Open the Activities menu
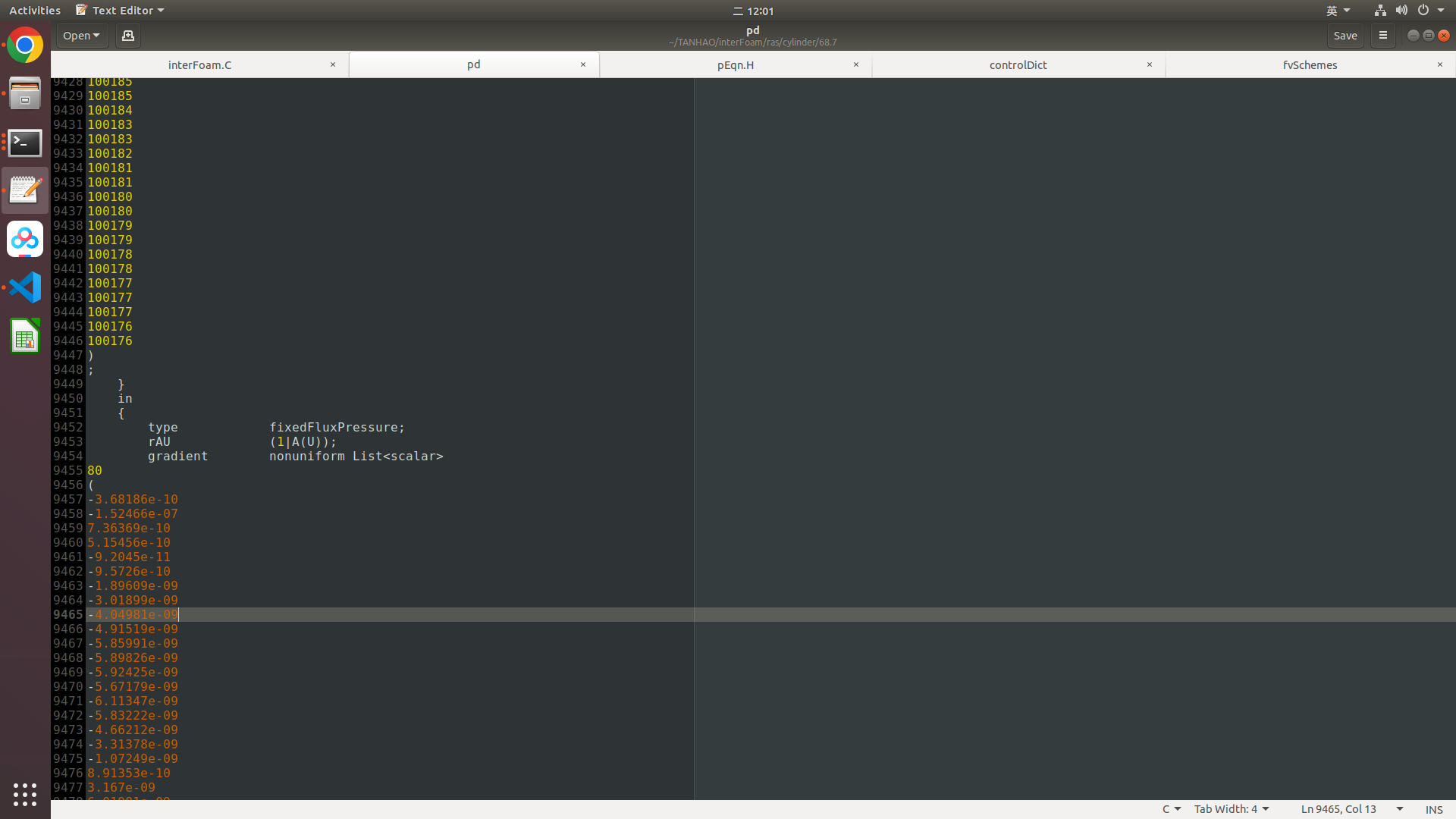This screenshot has width=1456, height=819. click(x=35, y=10)
